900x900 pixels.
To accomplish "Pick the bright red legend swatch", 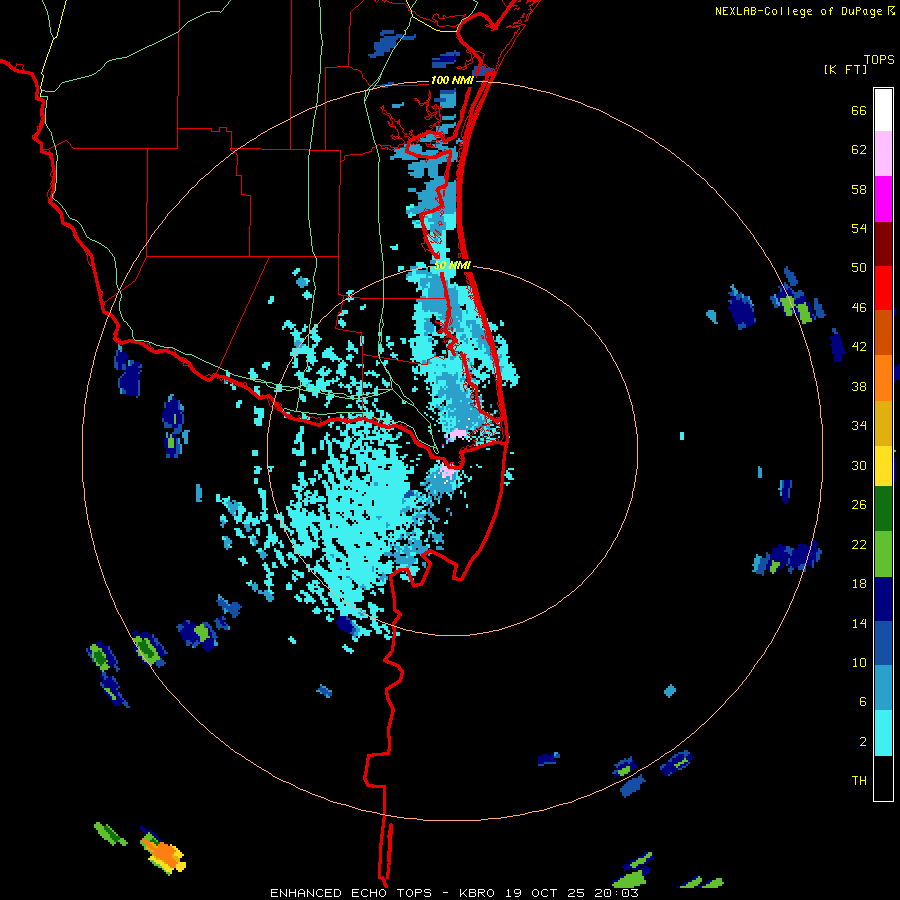I will [883, 288].
